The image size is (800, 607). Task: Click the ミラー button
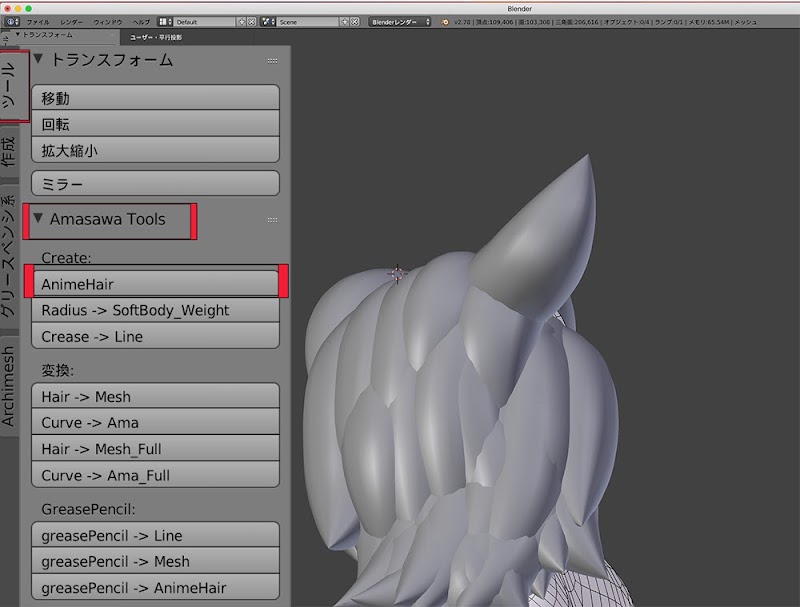(x=156, y=183)
